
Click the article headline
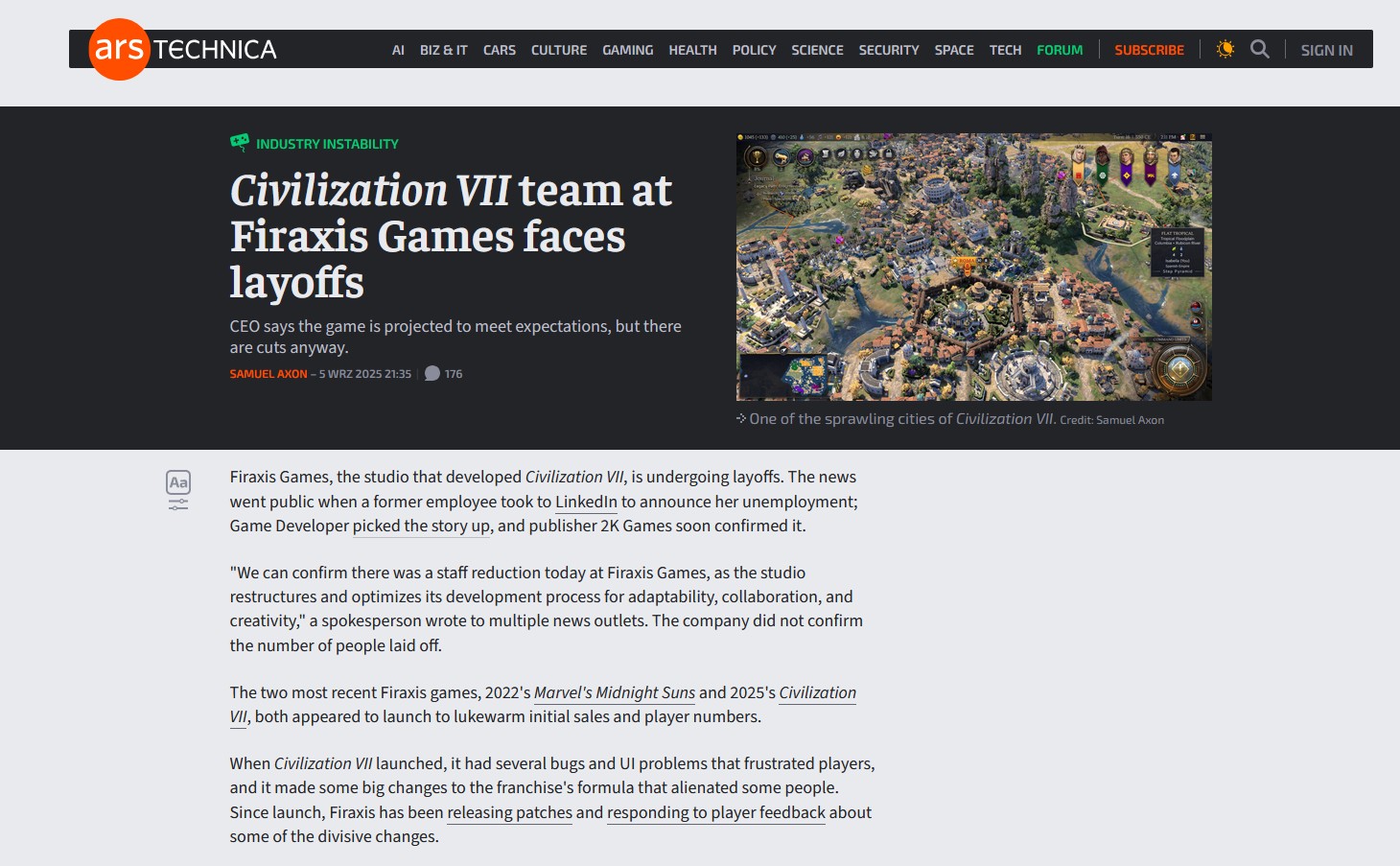click(x=451, y=236)
